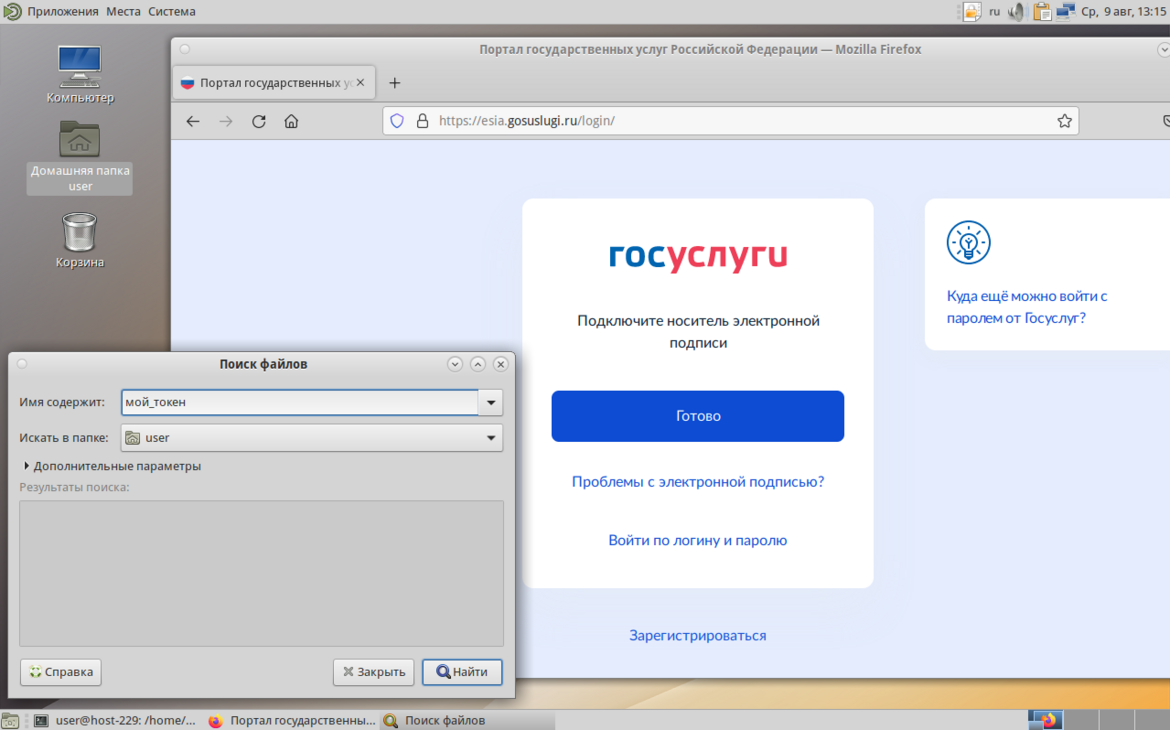Image resolution: width=1170 pixels, height=730 pixels.
Task: Follow the Зарегистрироваться link
Action: click(698, 635)
